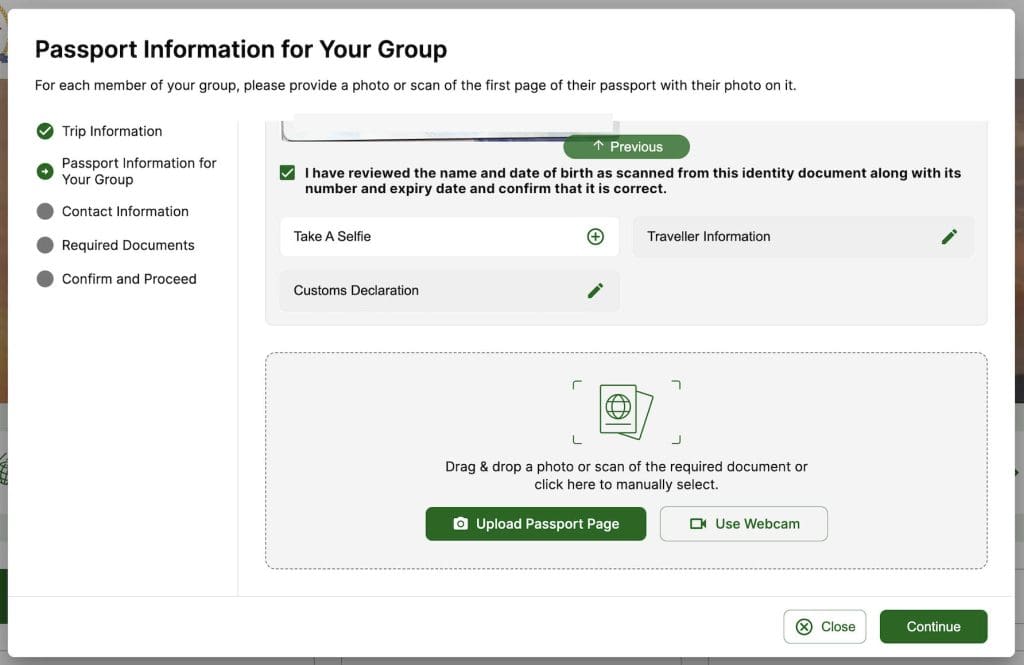
Task: Click the grey circle beside Contact Information
Action: (x=45, y=211)
